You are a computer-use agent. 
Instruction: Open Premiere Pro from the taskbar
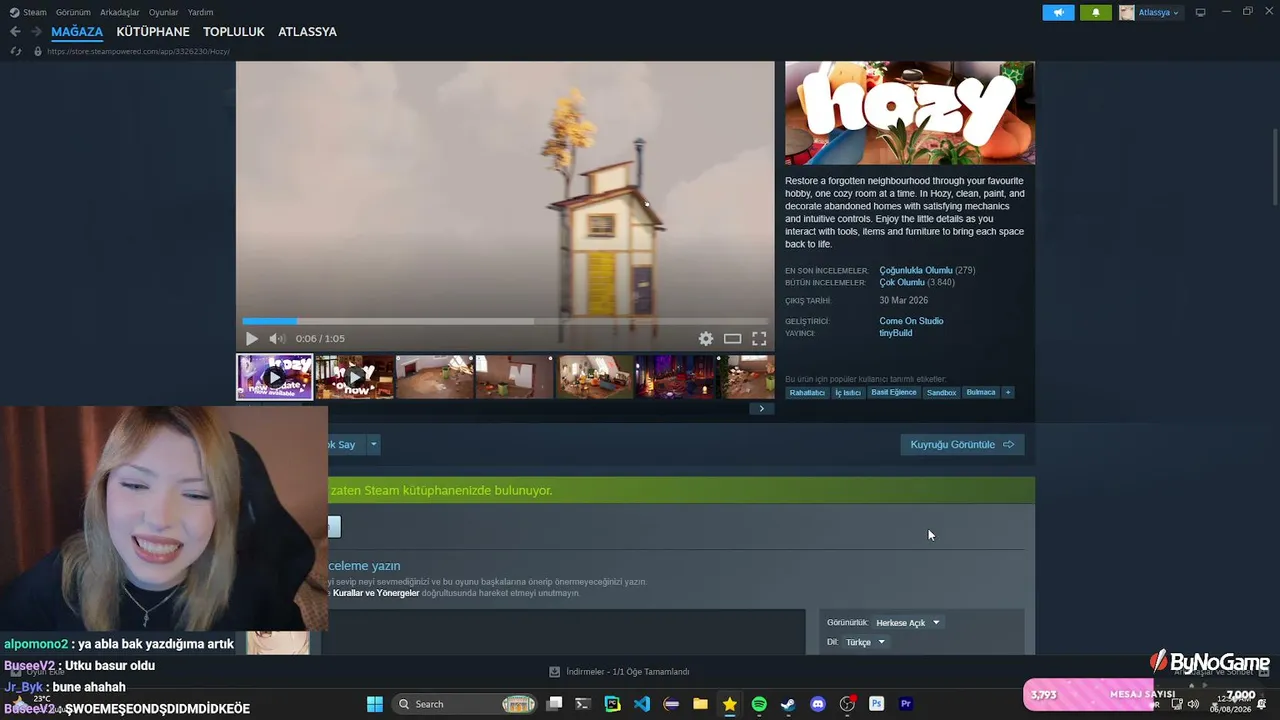point(906,704)
